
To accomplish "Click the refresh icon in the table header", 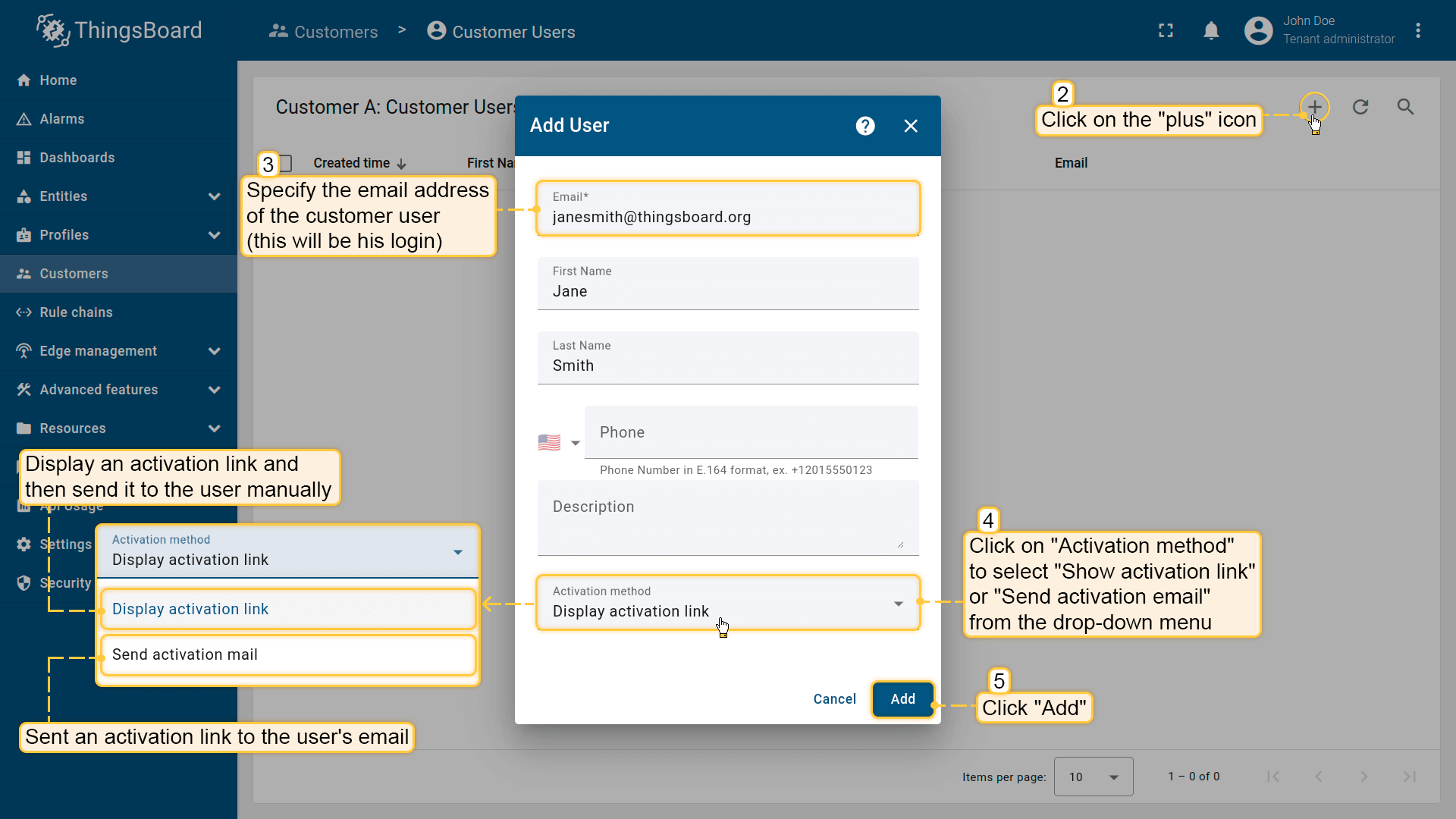I will coord(1360,107).
